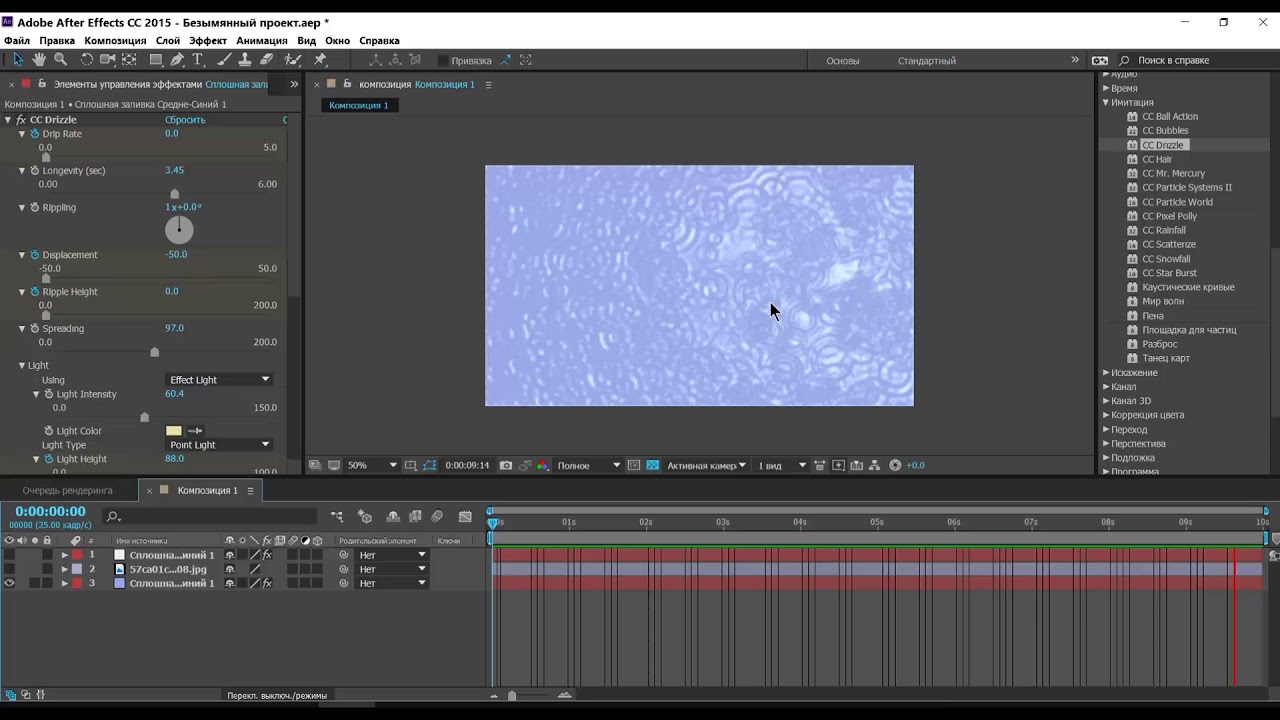This screenshot has height=720, width=1280.
Task: Enable motion blur for timeline layers
Action: coord(437,517)
